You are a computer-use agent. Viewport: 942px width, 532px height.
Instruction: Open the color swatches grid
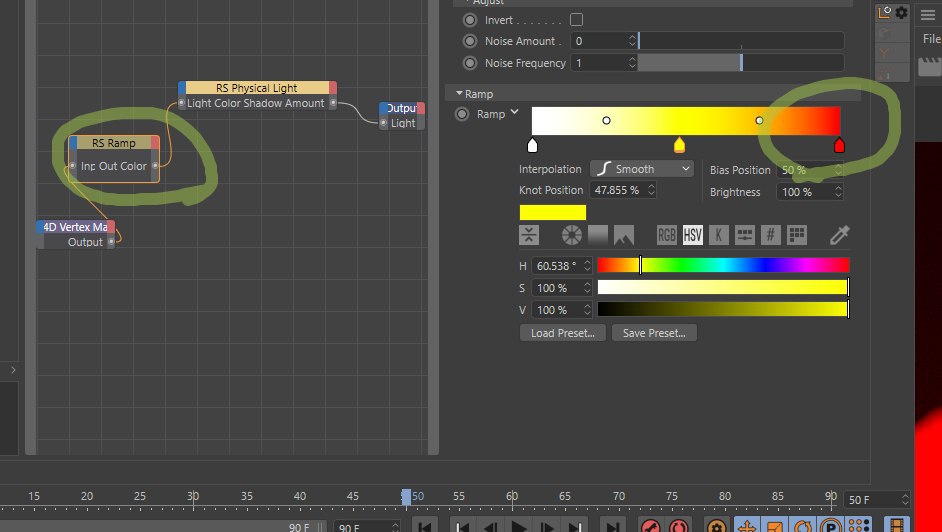tap(797, 235)
